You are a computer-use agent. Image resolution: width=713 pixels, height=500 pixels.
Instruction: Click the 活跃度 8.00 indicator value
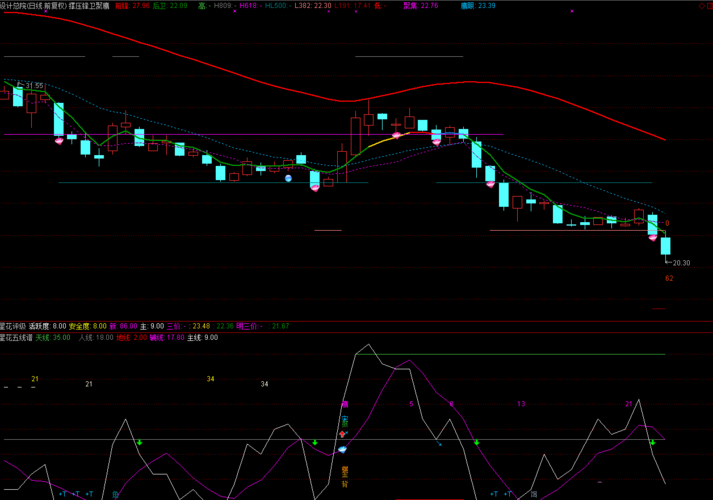tap(48, 326)
